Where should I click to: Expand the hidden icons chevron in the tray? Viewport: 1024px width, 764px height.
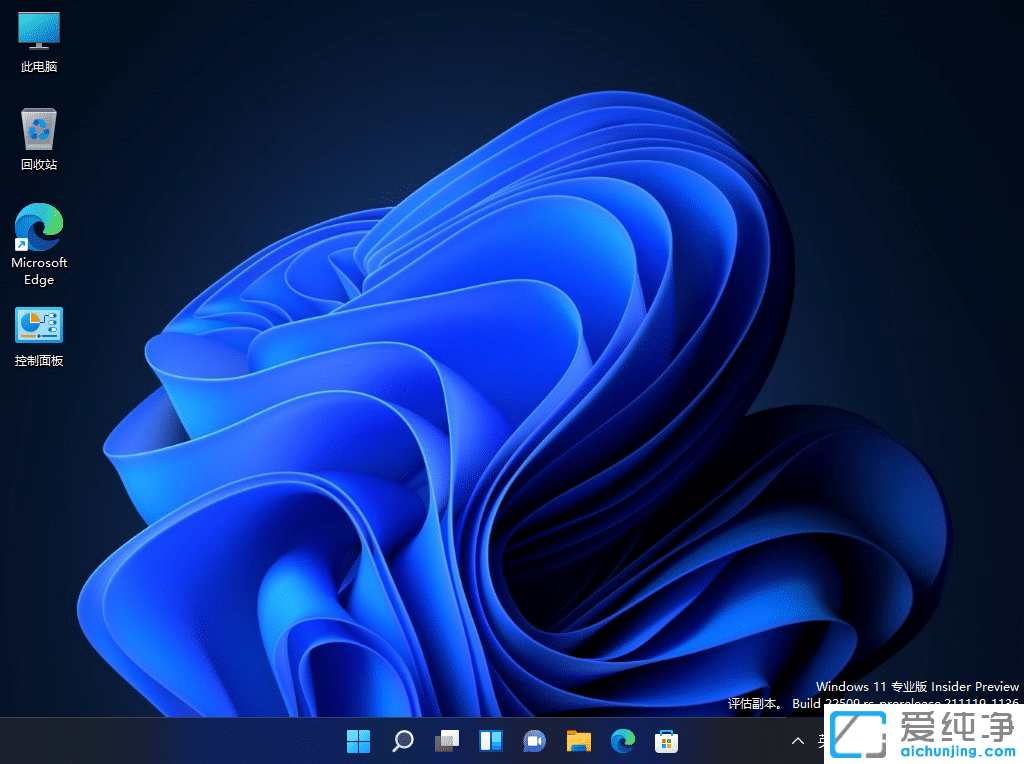point(797,741)
